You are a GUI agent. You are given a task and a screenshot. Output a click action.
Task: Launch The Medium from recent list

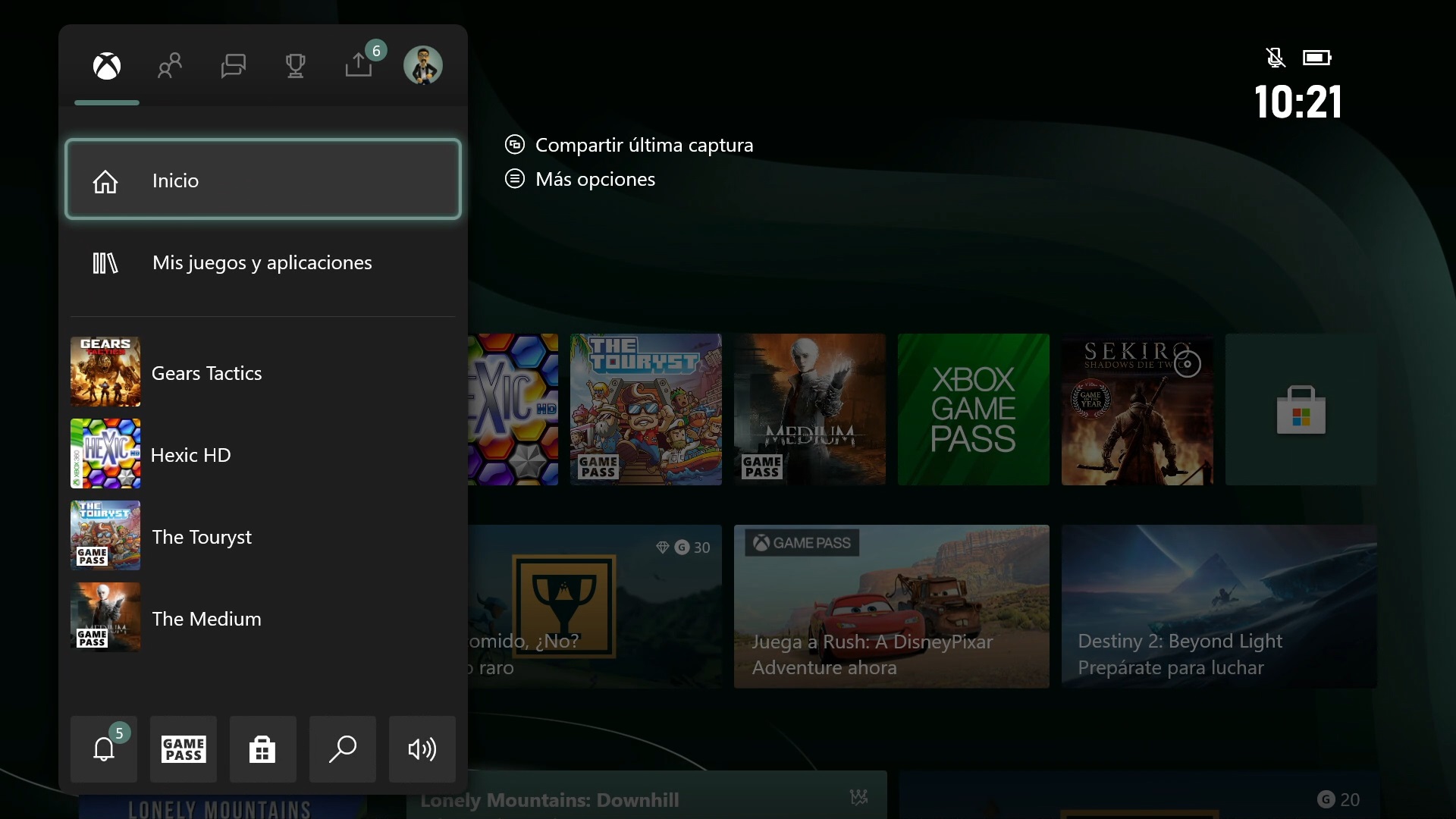pos(206,618)
